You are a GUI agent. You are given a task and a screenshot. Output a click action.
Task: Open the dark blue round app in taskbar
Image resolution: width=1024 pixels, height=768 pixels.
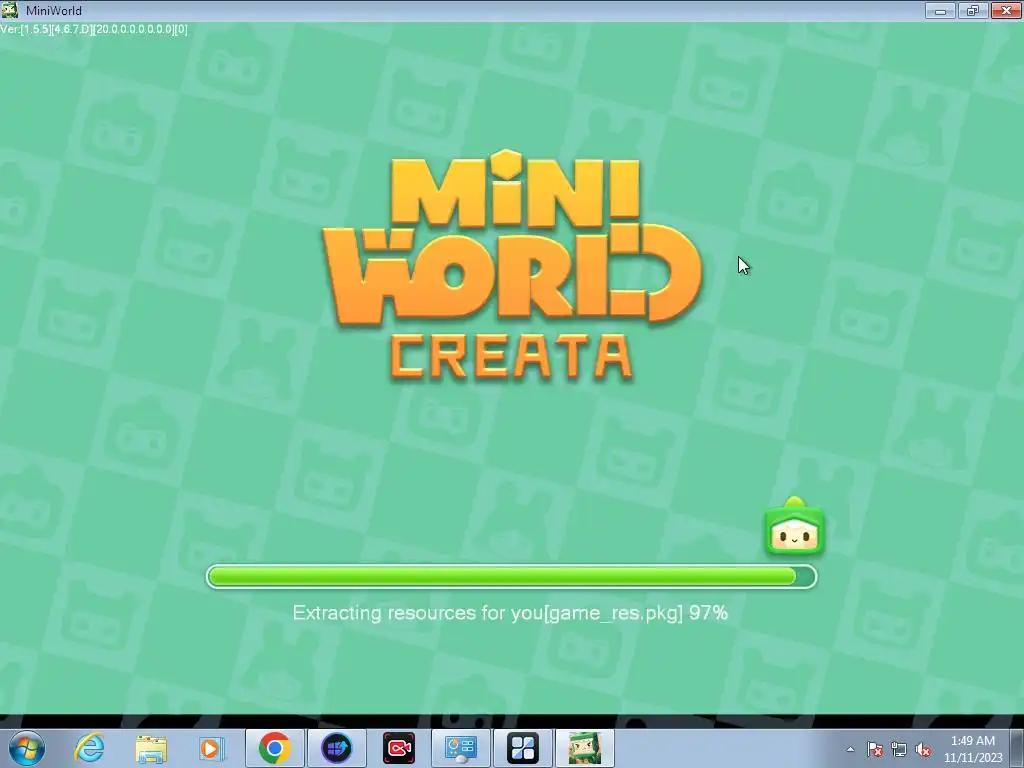pyautogui.click(x=336, y=748)
